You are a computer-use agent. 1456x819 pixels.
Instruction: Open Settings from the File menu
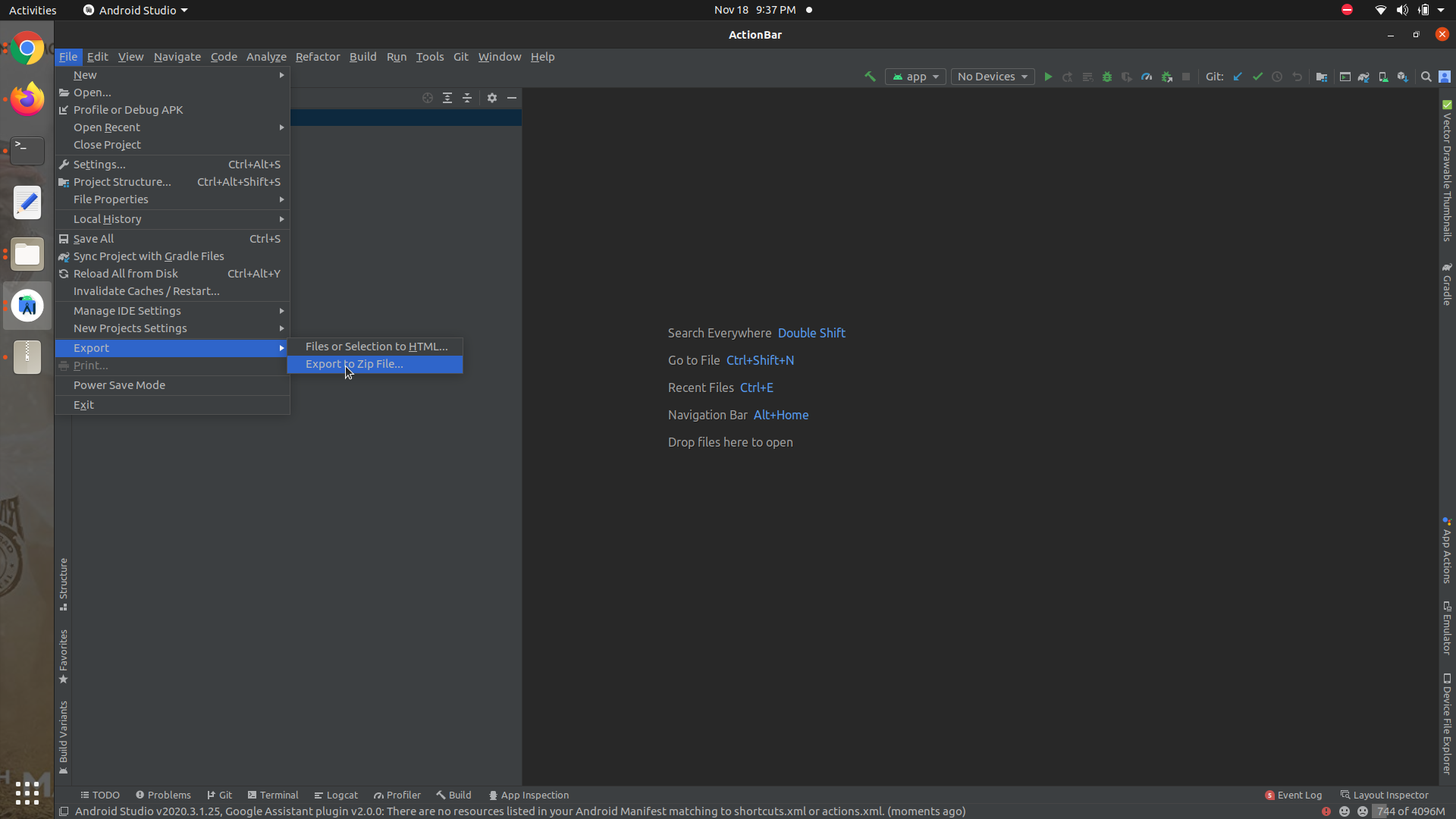(172, 165)
